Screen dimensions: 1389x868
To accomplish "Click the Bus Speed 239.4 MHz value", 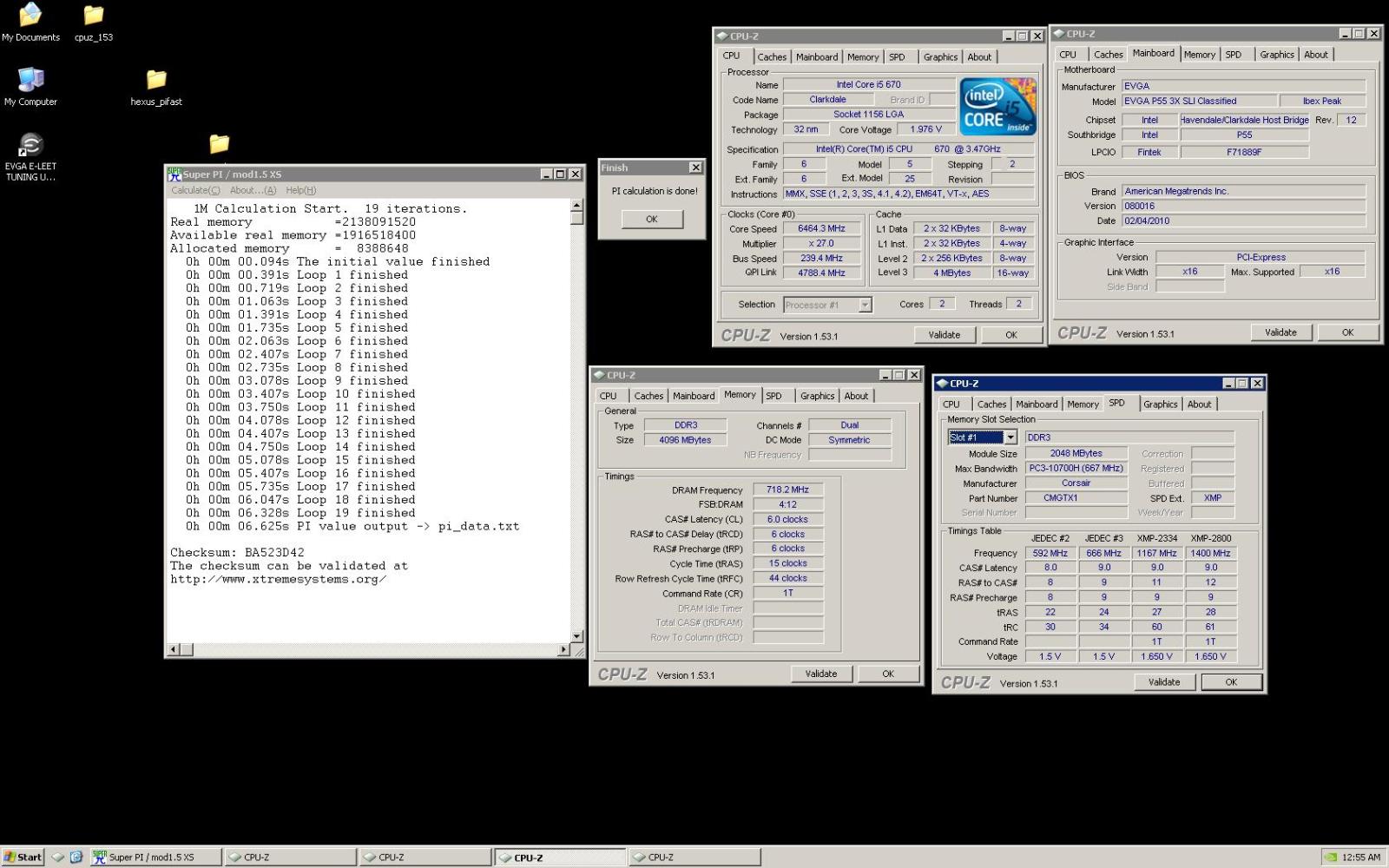I will (x=820, y=259).
